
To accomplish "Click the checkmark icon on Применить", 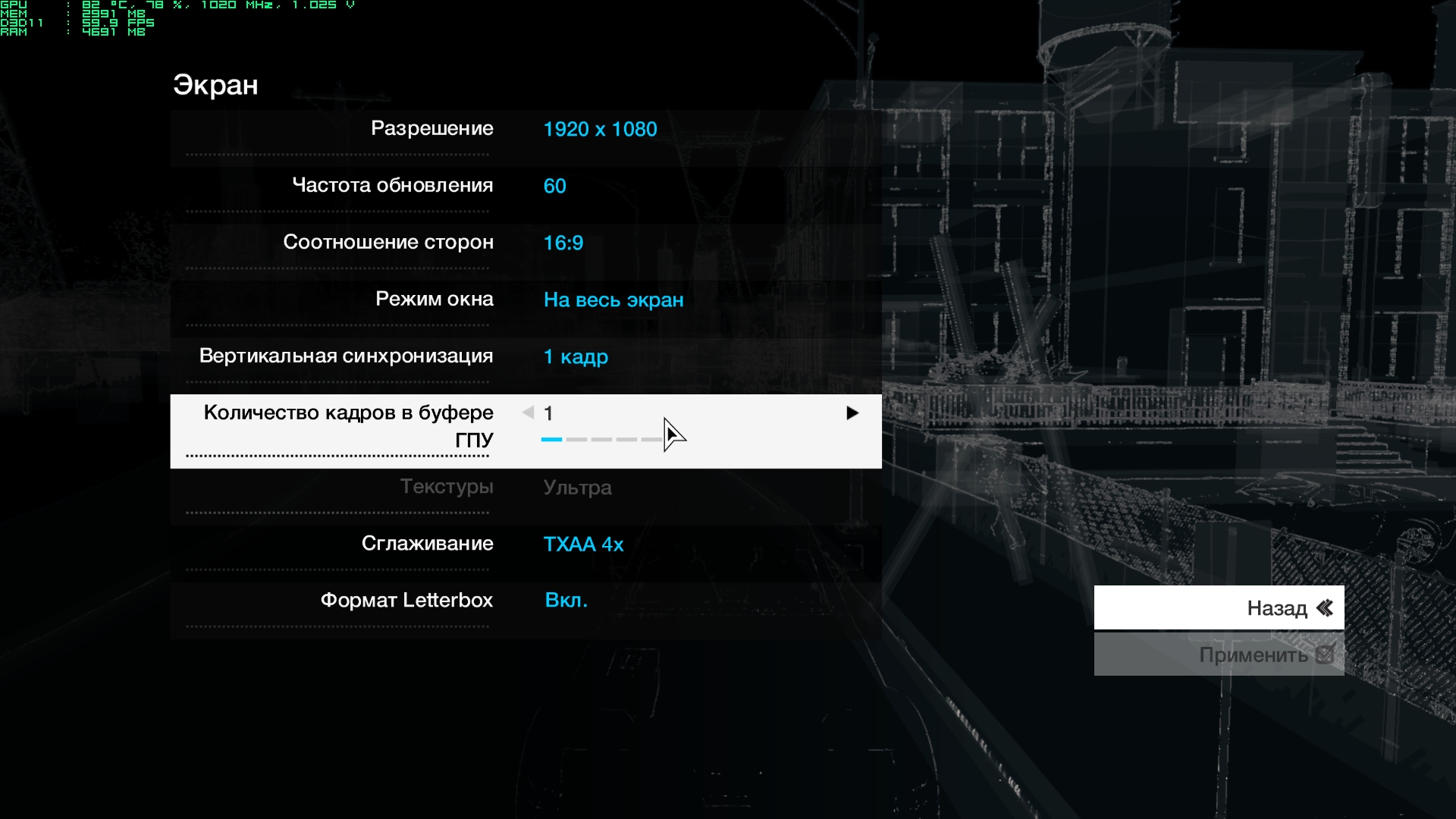I will point(1325,654).
